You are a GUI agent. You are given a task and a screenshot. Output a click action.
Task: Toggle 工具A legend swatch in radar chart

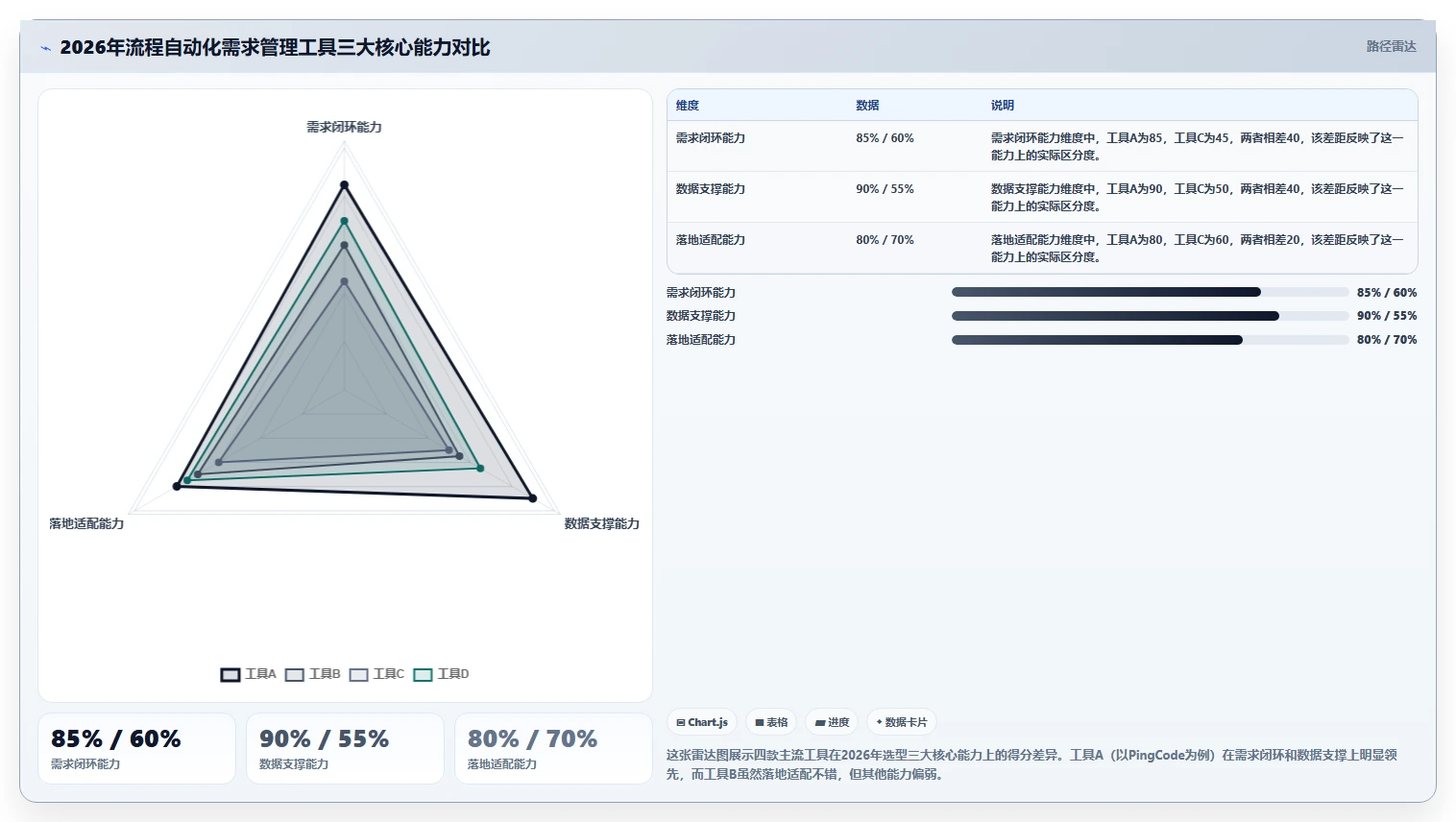pyautogui.click(x=231, y=675)
